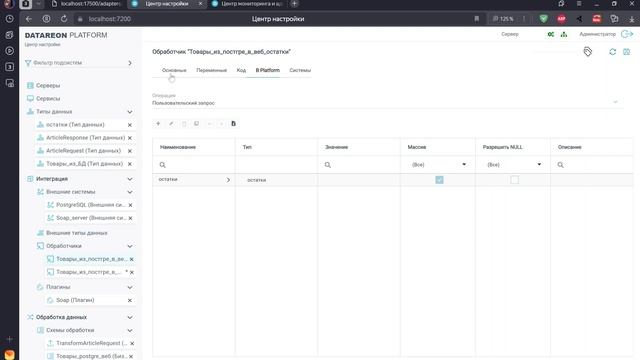This screenshot has height=360, width=640.
Task: Close Soap (Плагин) item
Action: [130, 300]
